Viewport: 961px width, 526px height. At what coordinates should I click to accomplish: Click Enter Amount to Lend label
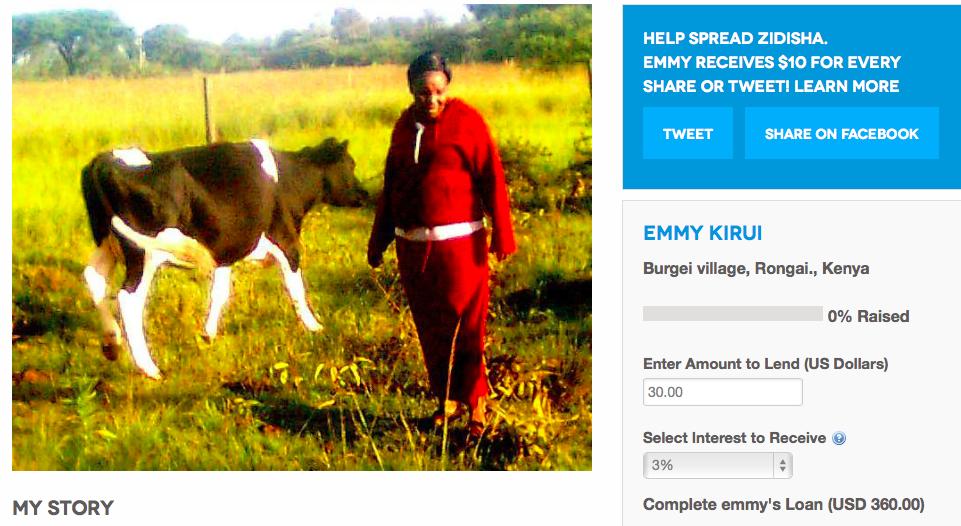pos(765,364)
